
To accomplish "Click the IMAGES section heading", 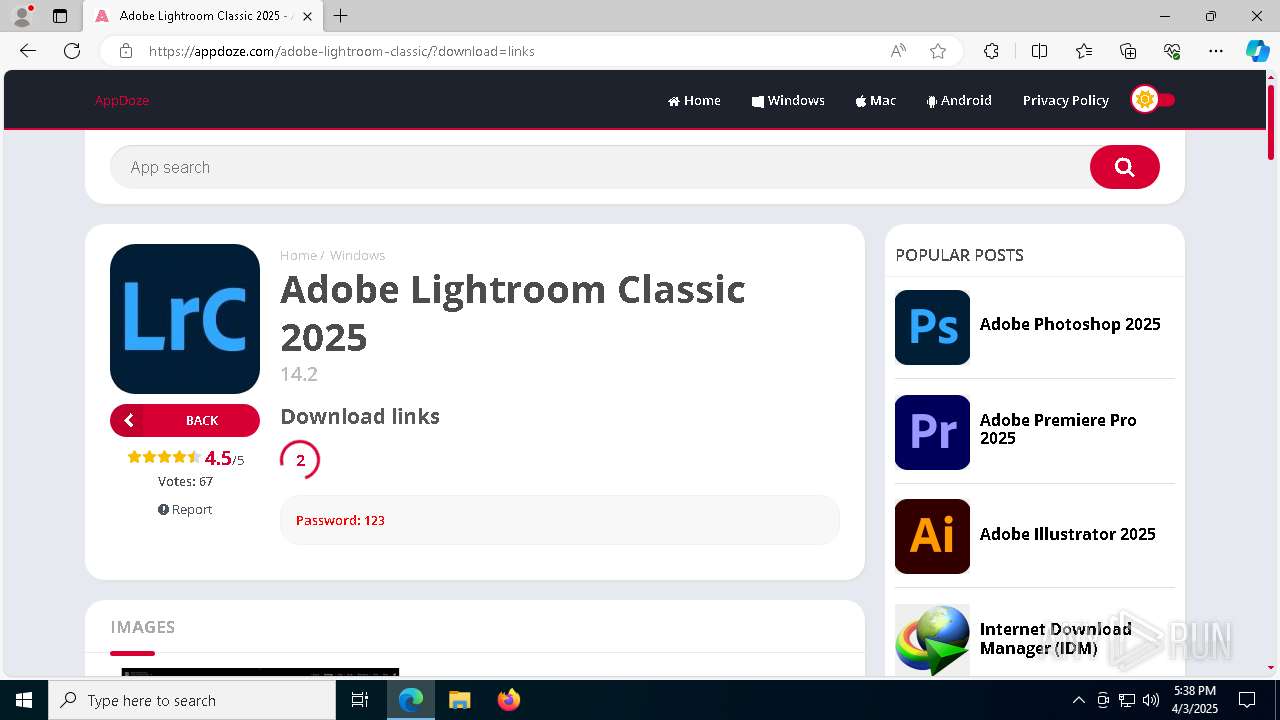I will click(x=143, y=627).
